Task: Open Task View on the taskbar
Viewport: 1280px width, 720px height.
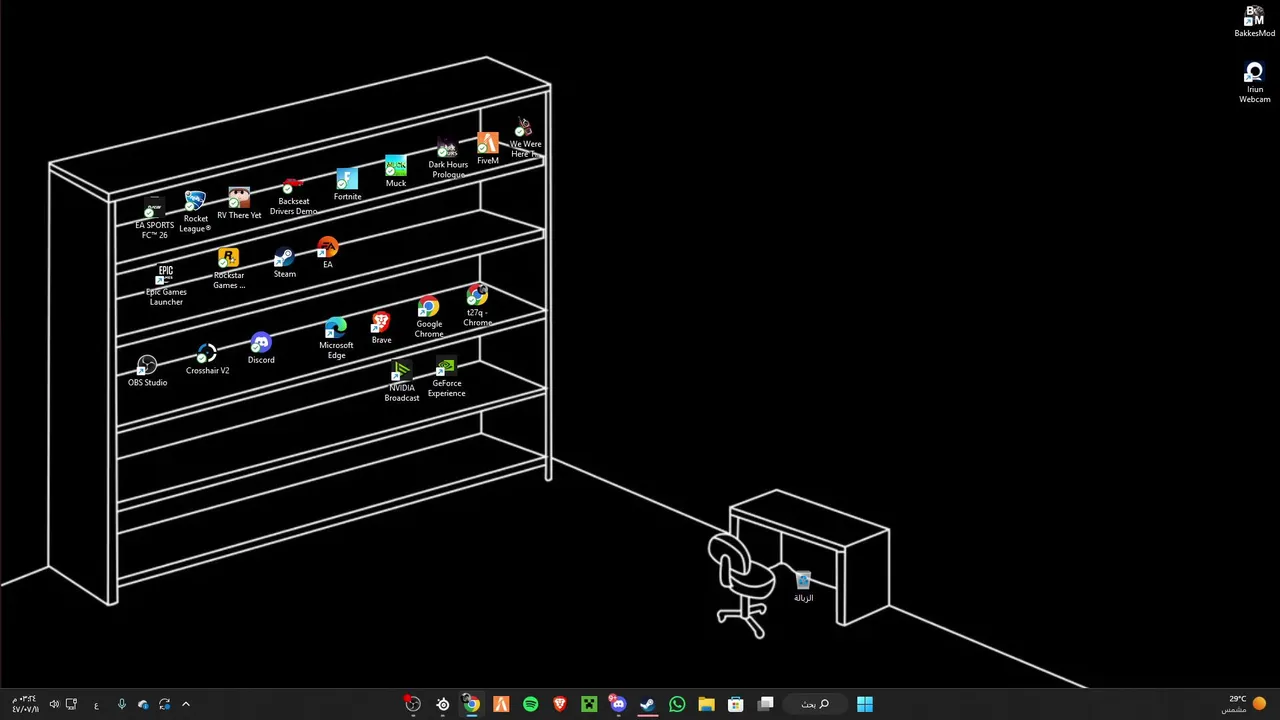Action: tap(766, 704)
